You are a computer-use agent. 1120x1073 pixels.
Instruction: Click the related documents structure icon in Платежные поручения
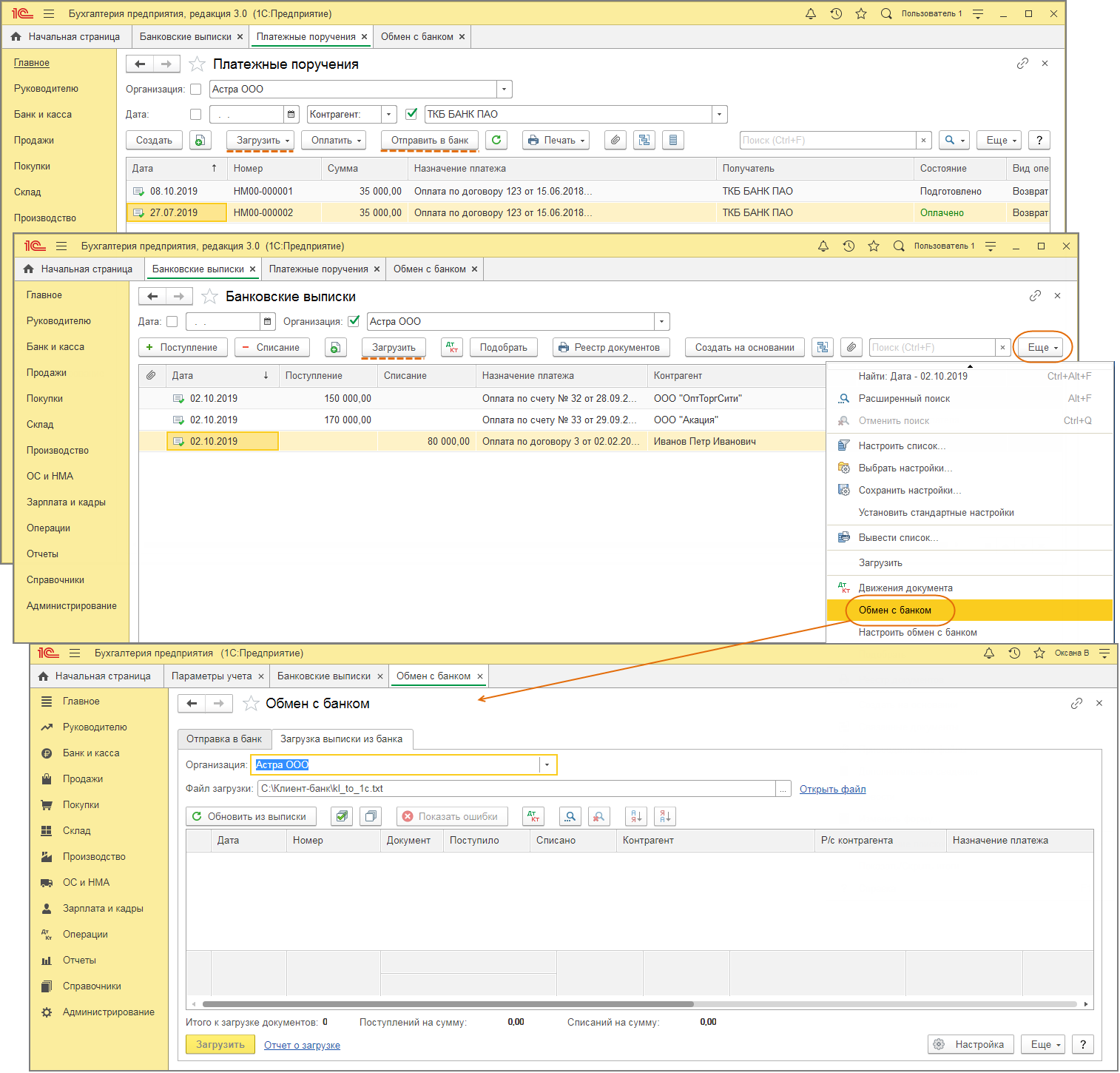pos(644,140)
